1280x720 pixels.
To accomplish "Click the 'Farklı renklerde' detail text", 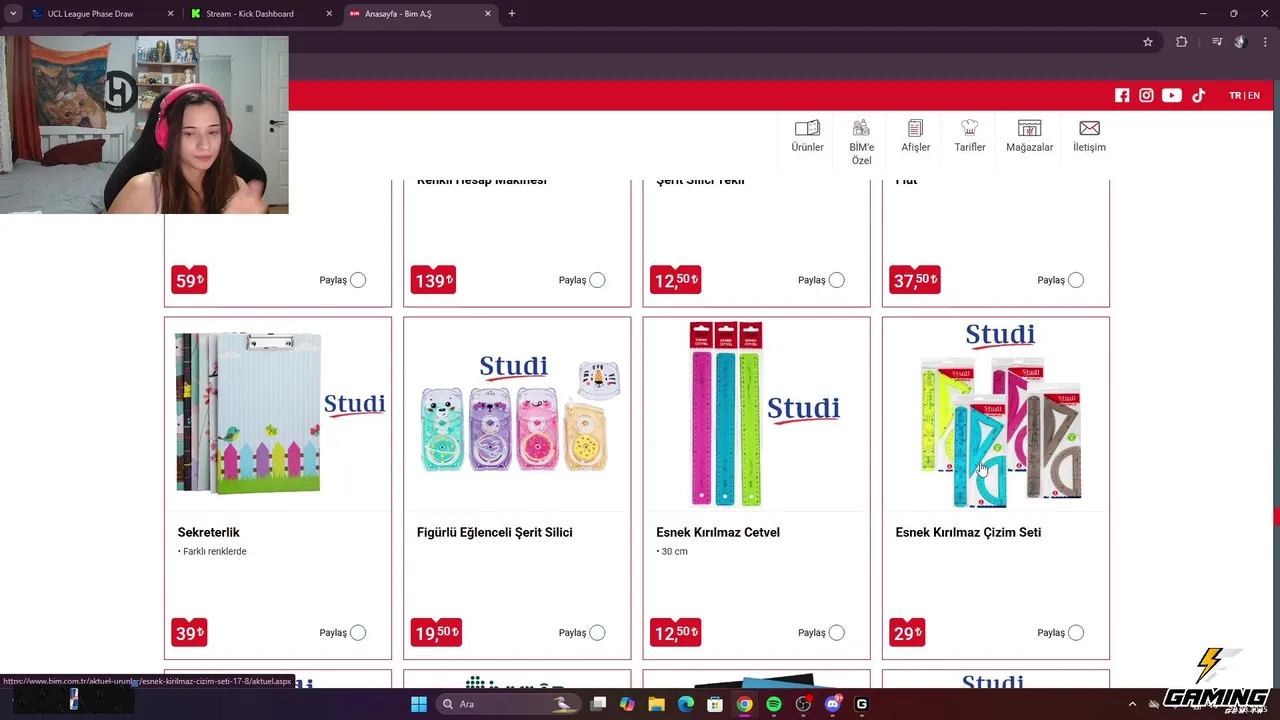I will pos(212,551).
